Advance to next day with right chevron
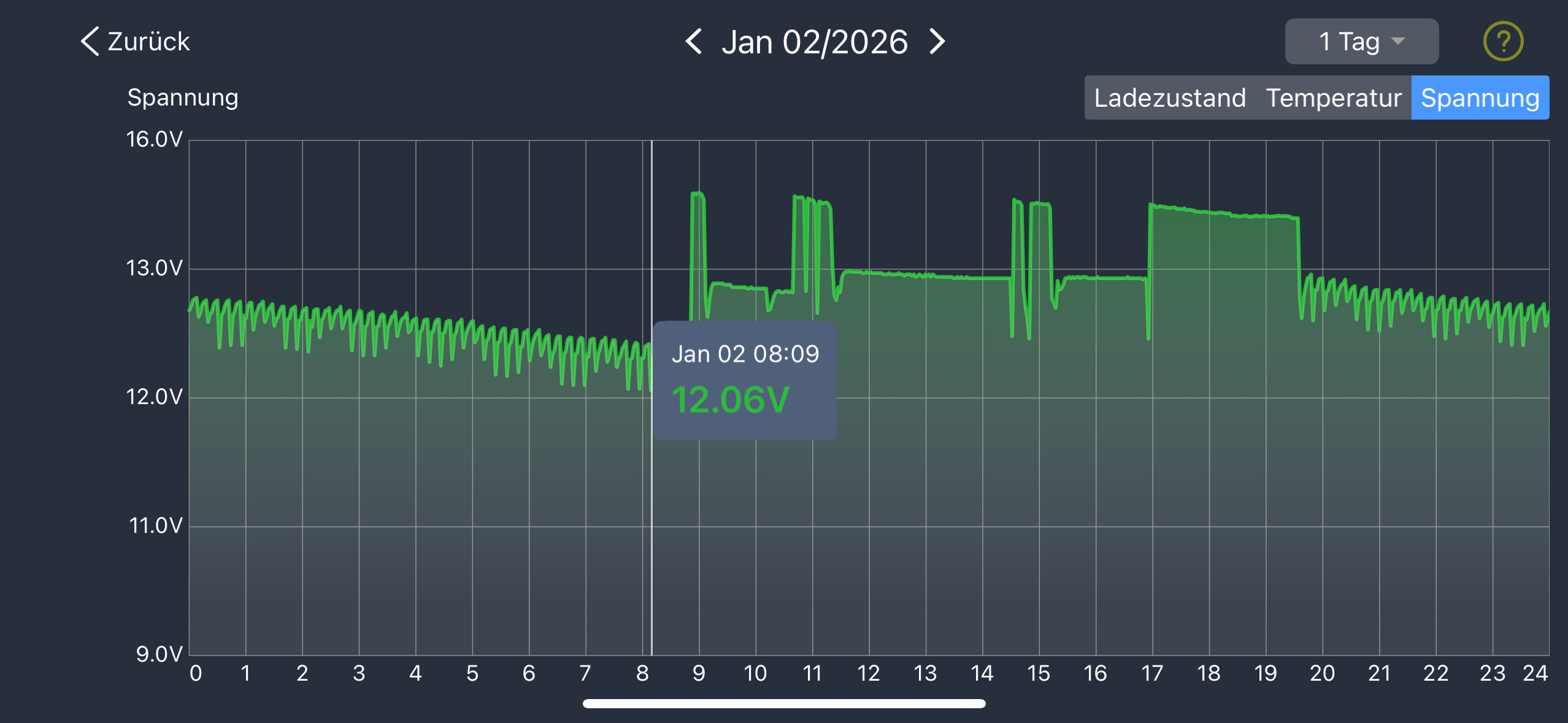The width and height of the screenshot is (1568, 723). click(937, 42)
